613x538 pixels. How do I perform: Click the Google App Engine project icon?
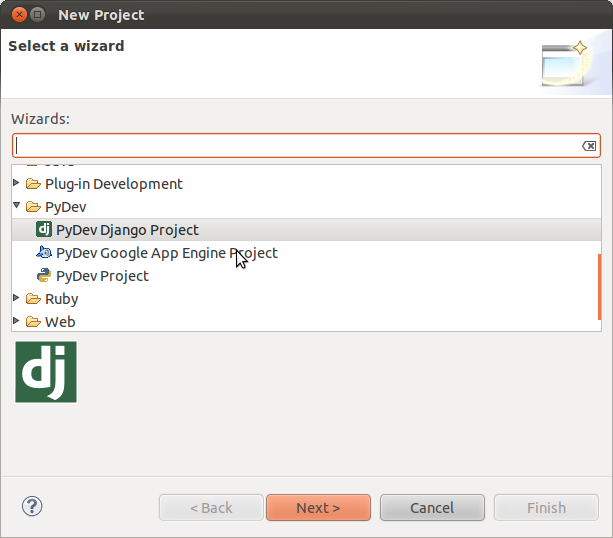tap(44, 253)
